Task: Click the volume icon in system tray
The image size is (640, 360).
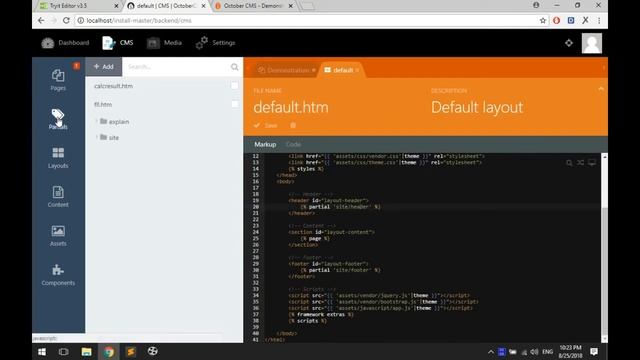Action: coord(534,352)
